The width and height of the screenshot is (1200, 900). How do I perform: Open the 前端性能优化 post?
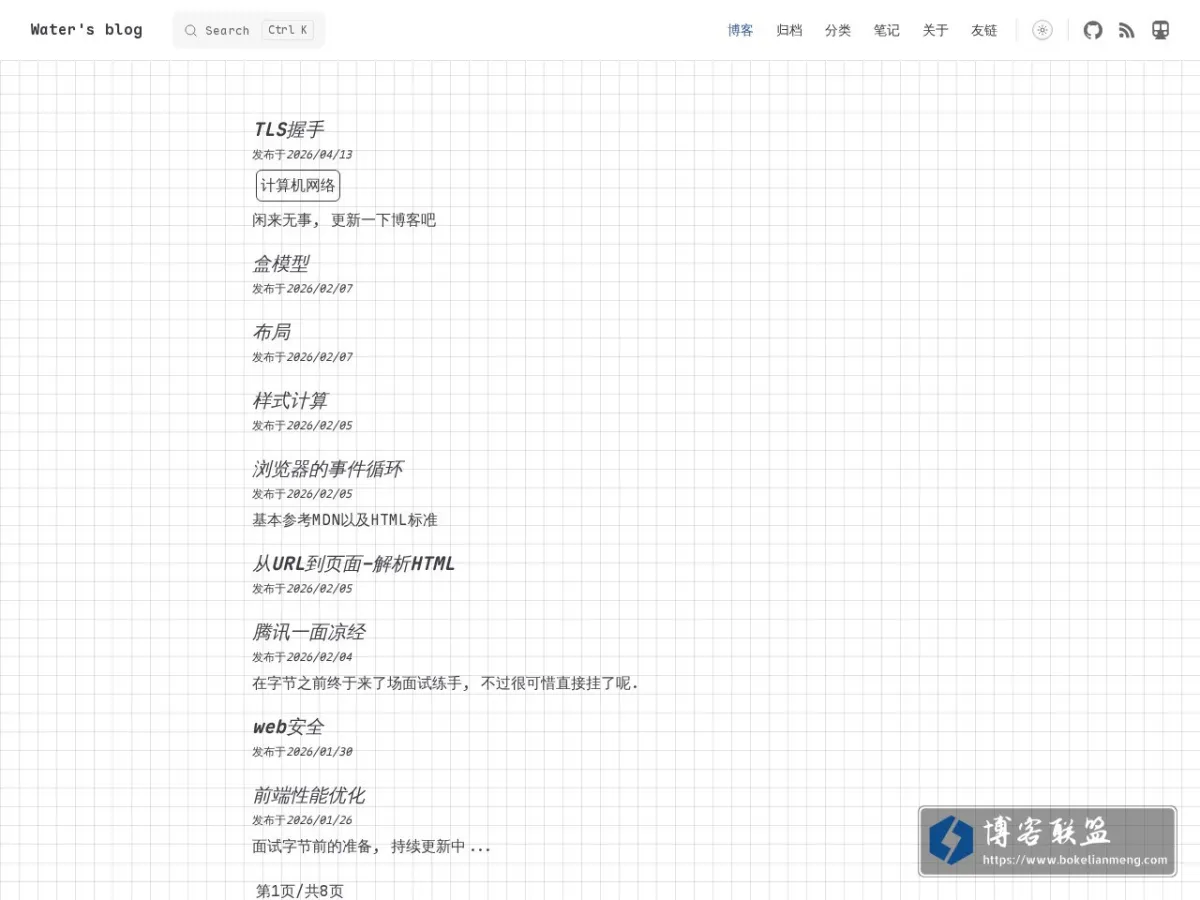tap(309, 795)
